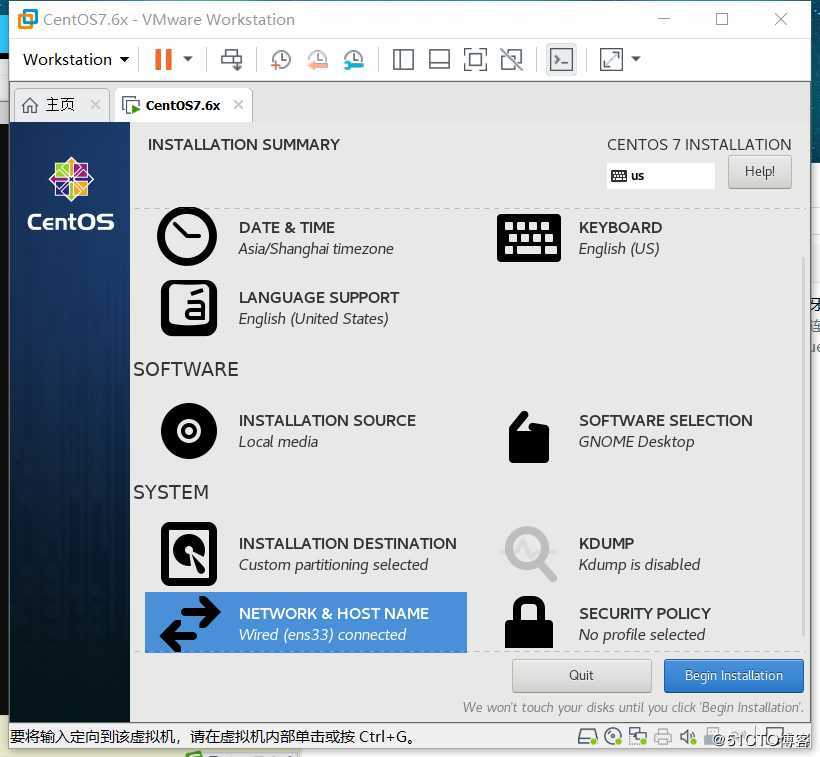
Task: Open the Workstation menu
Action: click(x=76, y=60)
